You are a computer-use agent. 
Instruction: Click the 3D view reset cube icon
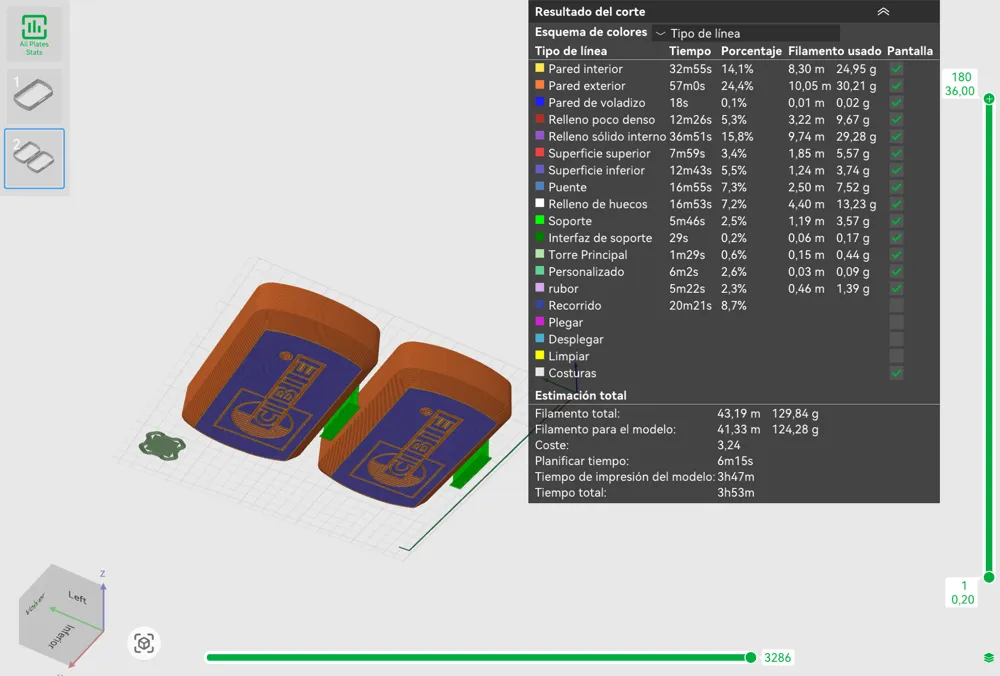tap(143, 643)
